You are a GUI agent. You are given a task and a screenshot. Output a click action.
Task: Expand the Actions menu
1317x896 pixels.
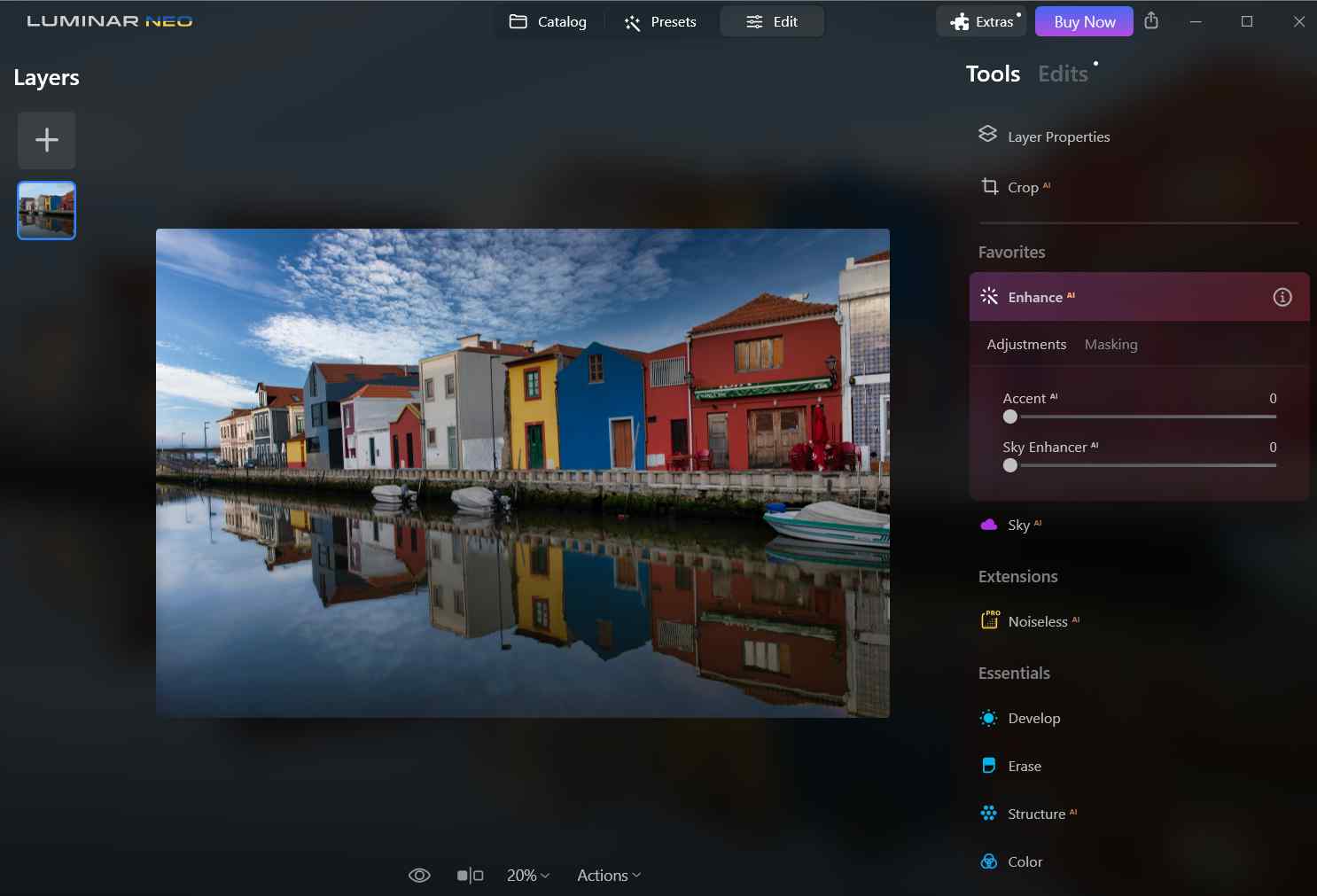pyautogui.click(x=608, y=876)
